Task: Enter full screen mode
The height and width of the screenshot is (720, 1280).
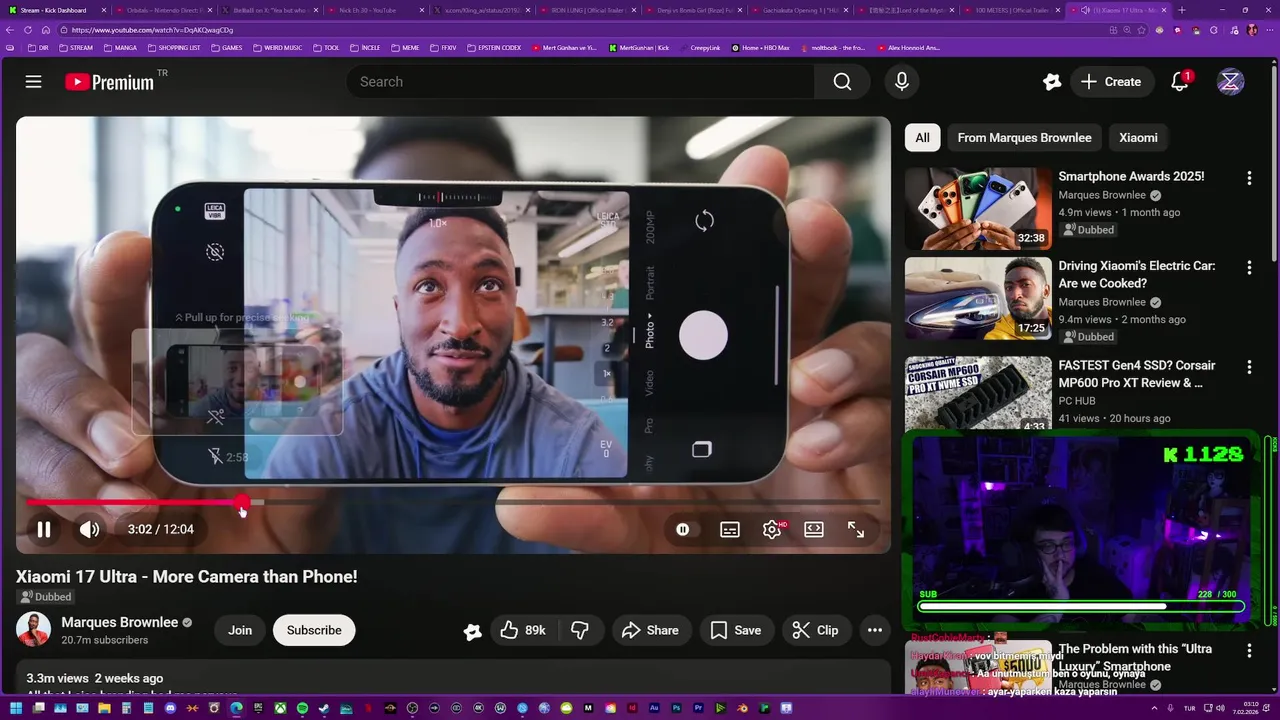Action: 856,529
